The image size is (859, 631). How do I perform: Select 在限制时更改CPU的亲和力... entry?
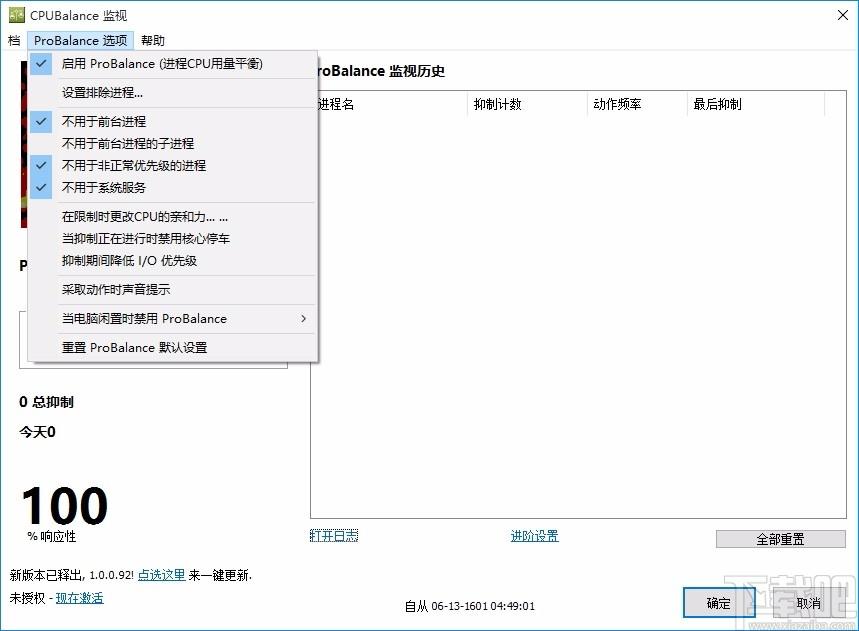coord(172,217)
